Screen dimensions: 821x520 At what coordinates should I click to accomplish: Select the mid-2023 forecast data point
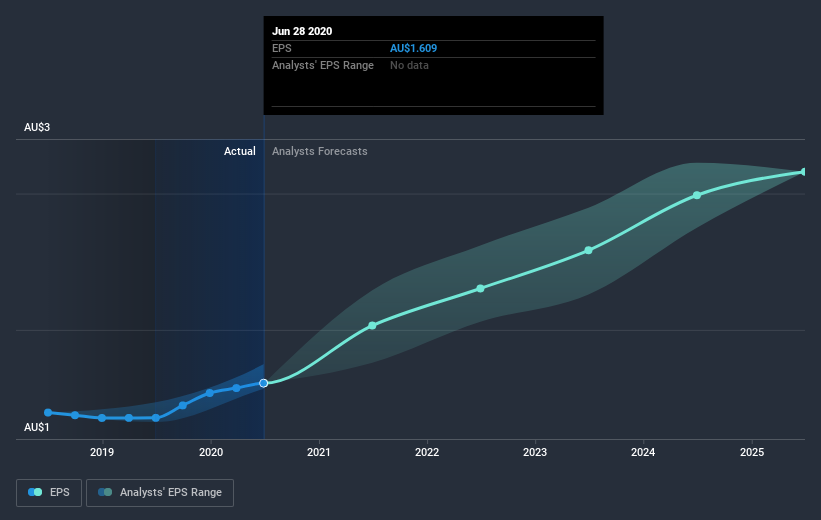coord(589,250)
